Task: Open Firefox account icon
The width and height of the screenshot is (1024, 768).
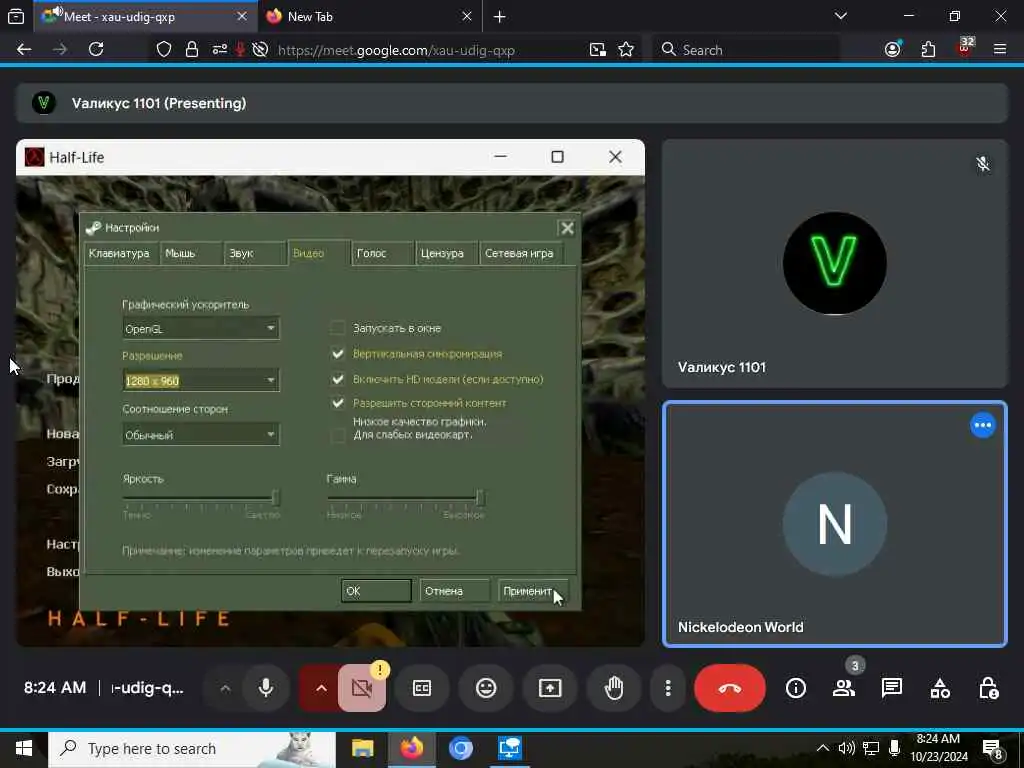Action: point(893,50)
